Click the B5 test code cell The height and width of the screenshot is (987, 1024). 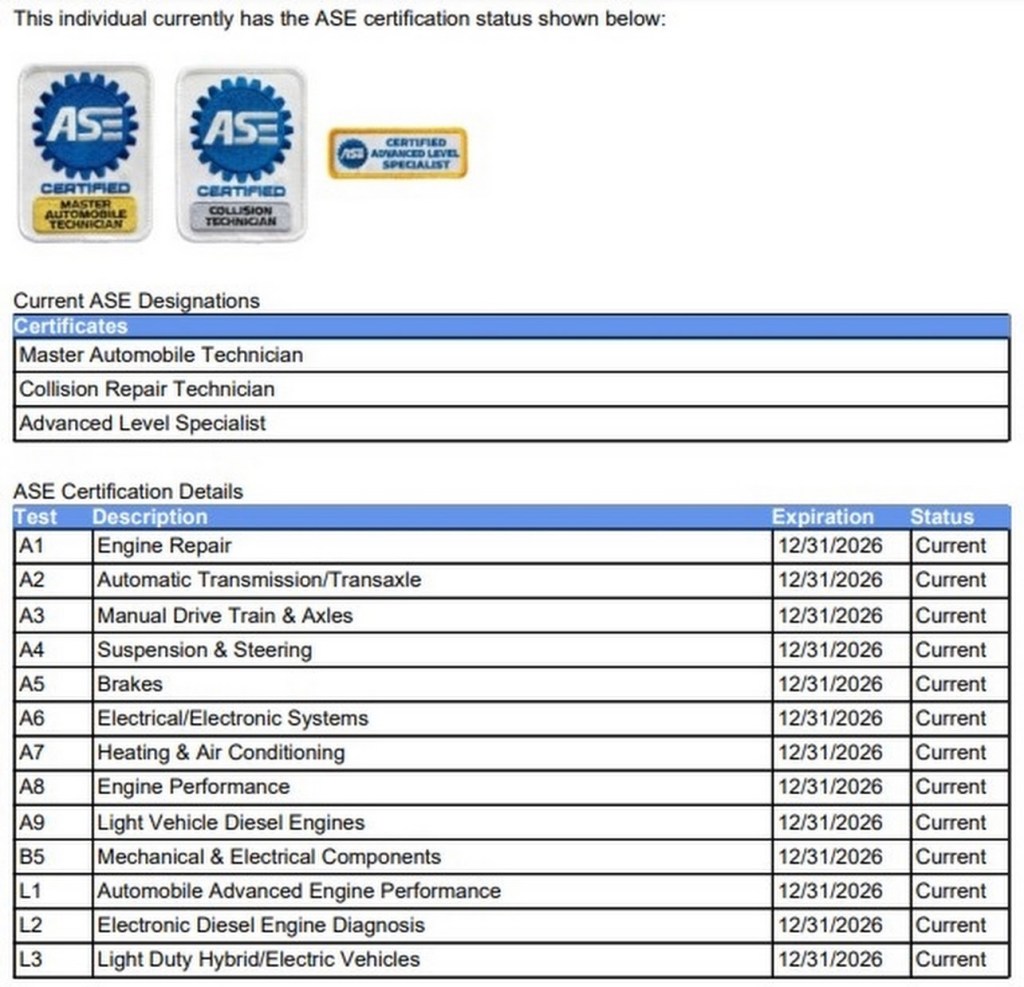pyautogui.click(x=32, y=857)
